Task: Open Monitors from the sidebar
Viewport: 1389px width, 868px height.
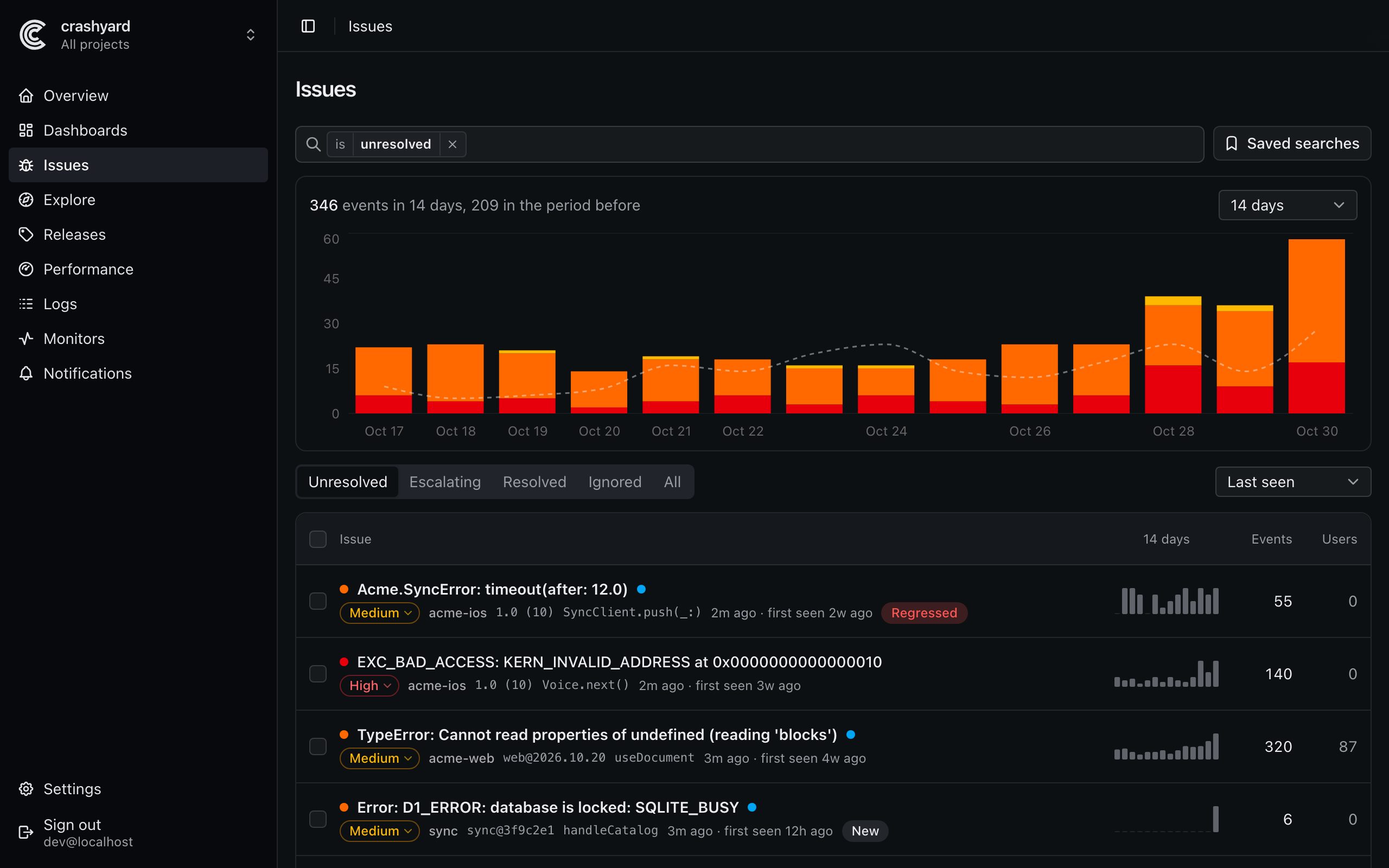Action: (x=138, y=339)
